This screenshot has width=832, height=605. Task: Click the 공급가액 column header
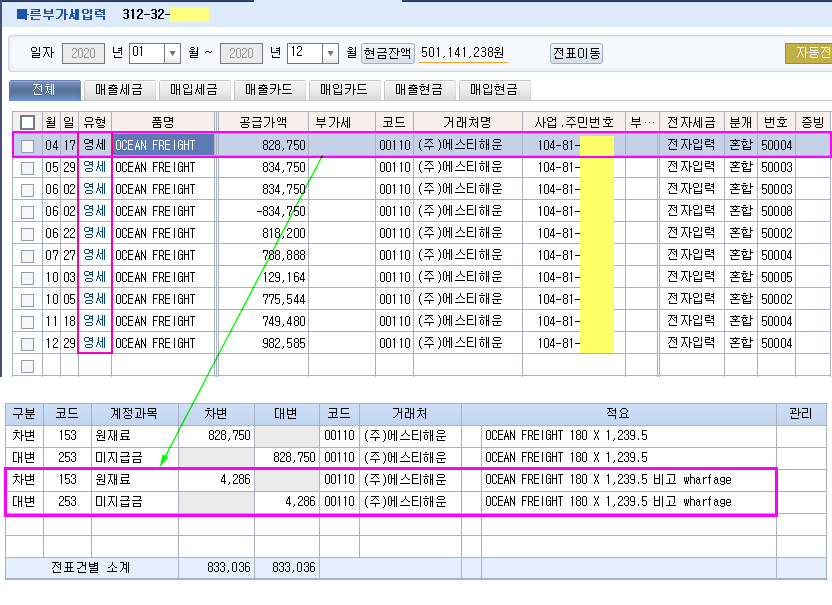263,122
